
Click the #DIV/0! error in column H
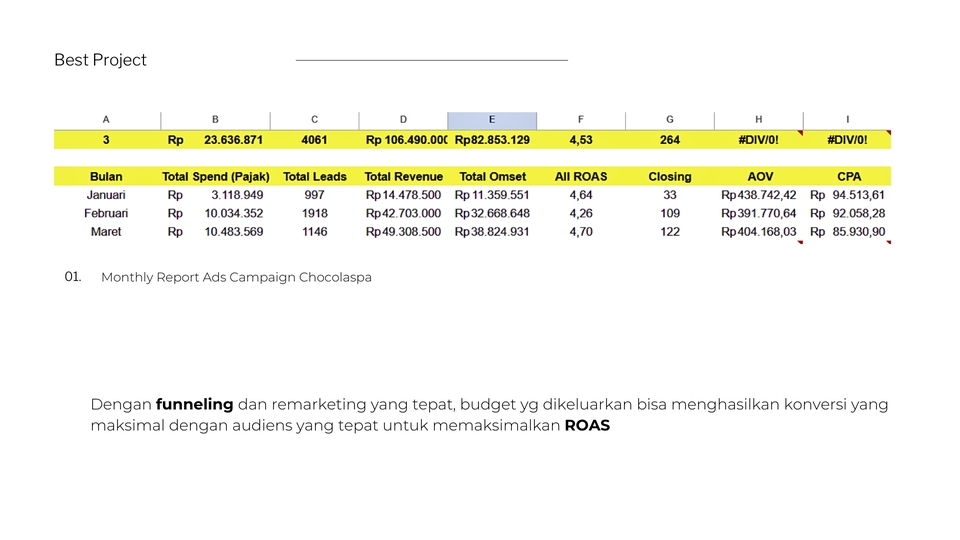(759, 140)
